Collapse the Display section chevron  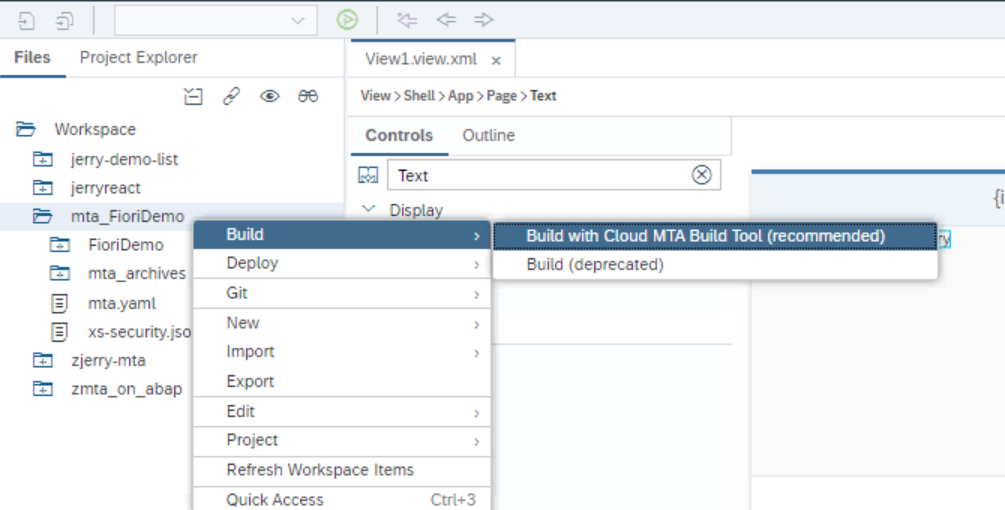coord(369,210)
